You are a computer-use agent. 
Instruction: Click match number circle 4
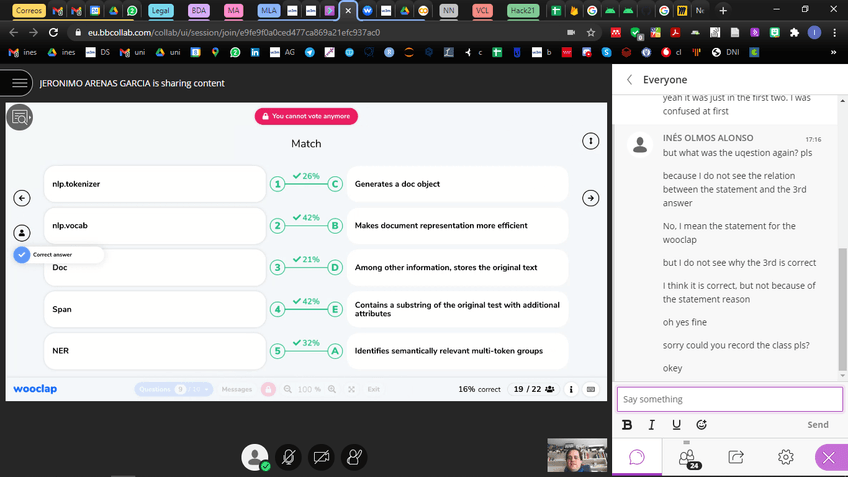(x=277, y=309)
